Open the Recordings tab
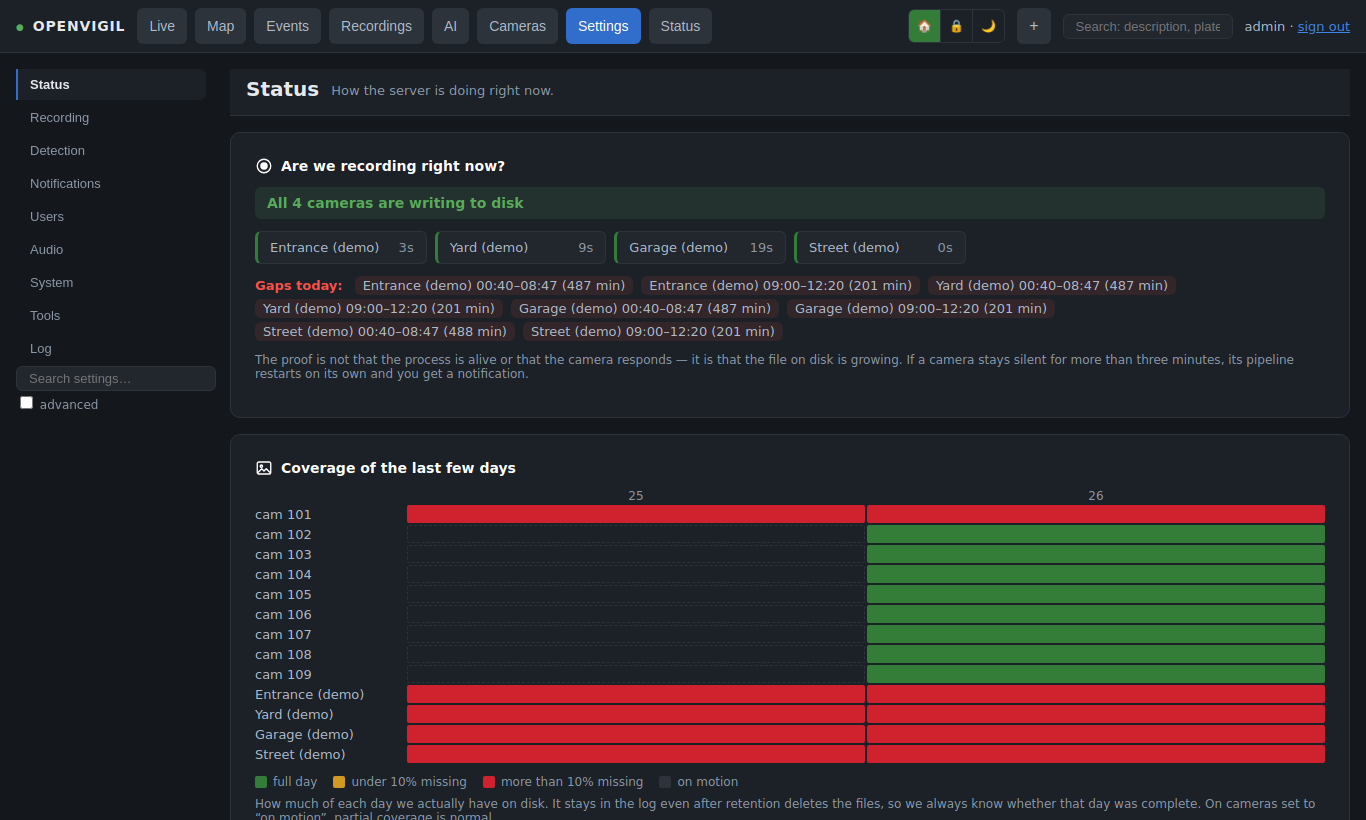1366x820 pixels. click(x=376, y=26)
